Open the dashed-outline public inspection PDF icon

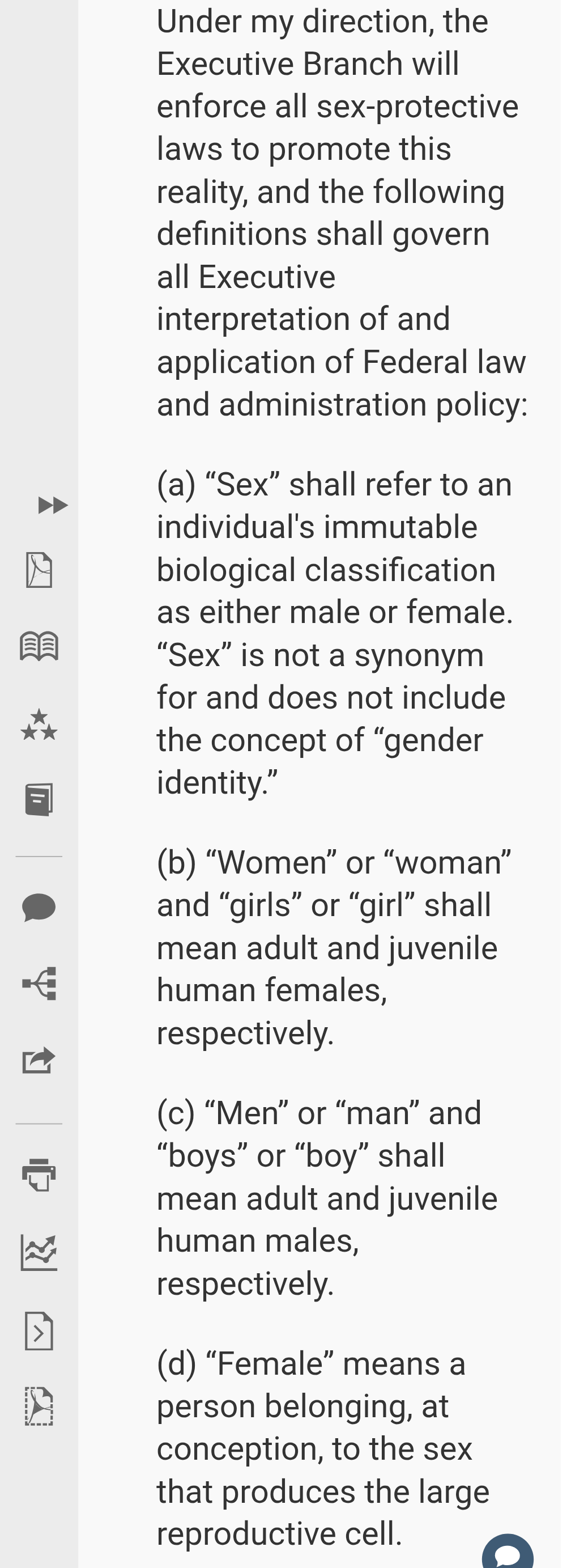pos(39,1406)
